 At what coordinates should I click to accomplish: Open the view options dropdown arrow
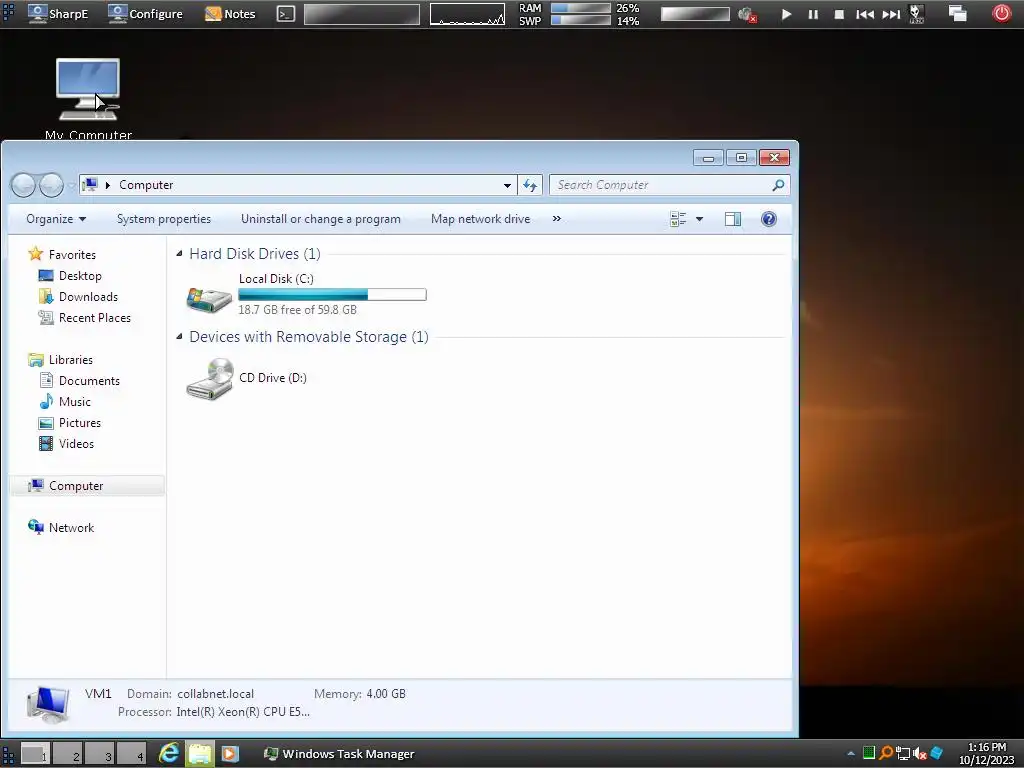point(699,219)
